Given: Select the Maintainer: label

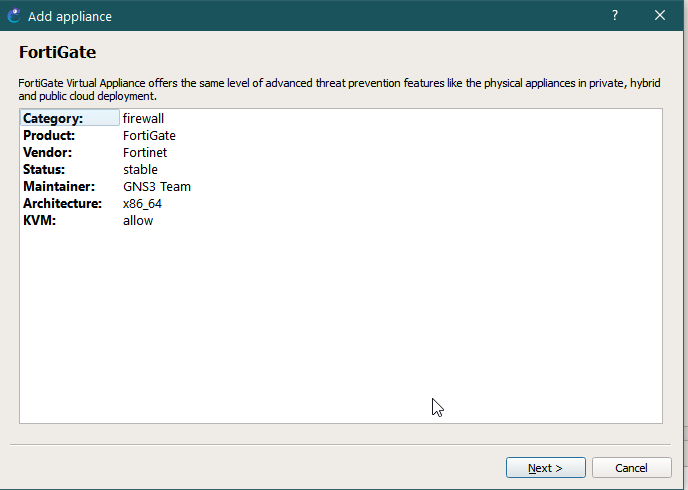Looking at the screenshot, I should tap(59, 186).
